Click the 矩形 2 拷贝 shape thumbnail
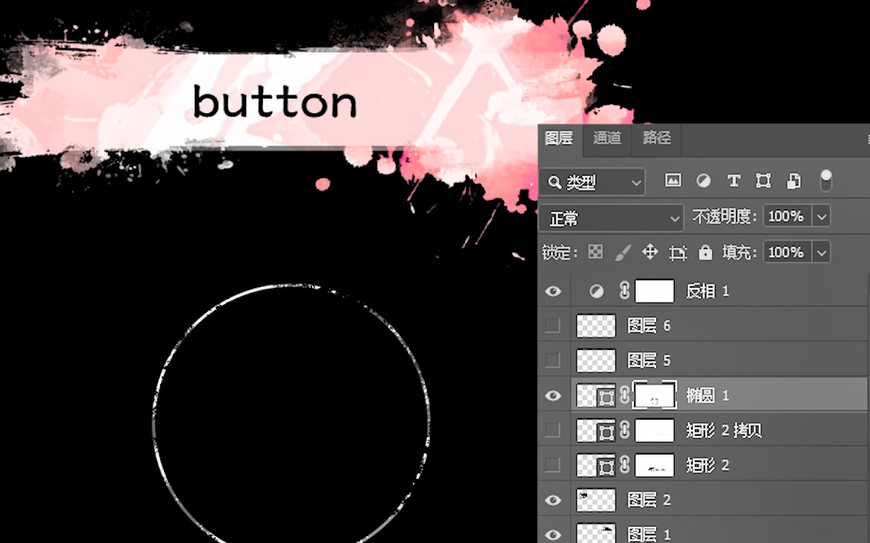The width and height of the screenshot is (870, 543). click(596, 430)
